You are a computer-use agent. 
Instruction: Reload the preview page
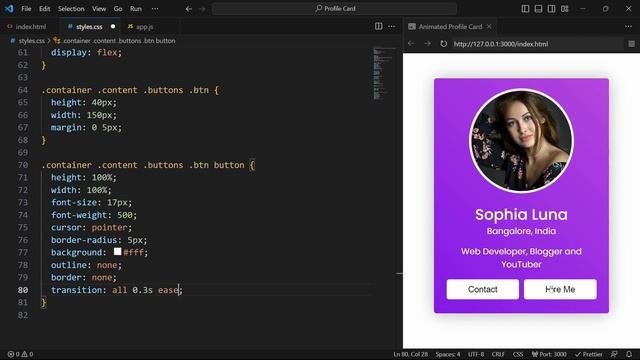(443, 44)
